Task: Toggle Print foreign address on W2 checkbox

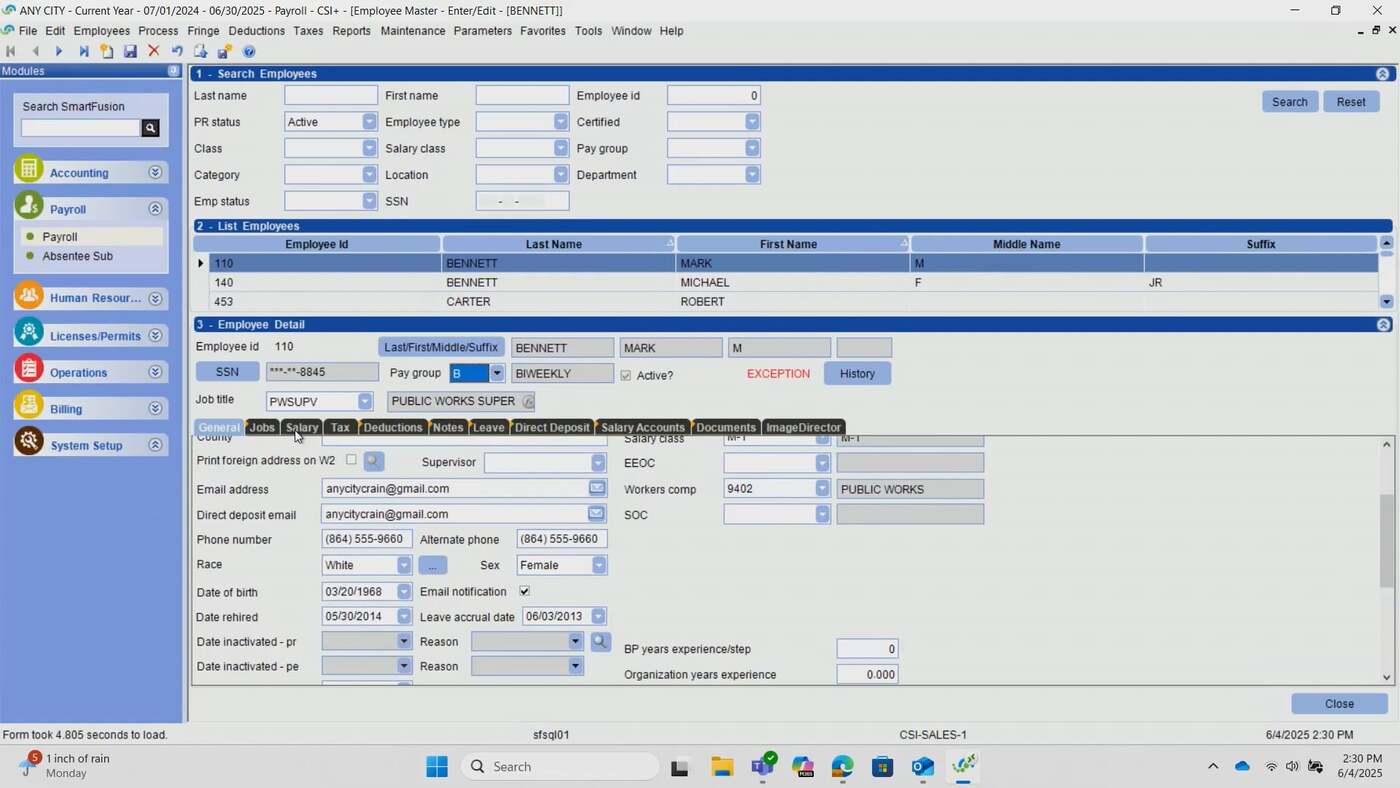Action: pyautogui.click(x=351, y=460)
